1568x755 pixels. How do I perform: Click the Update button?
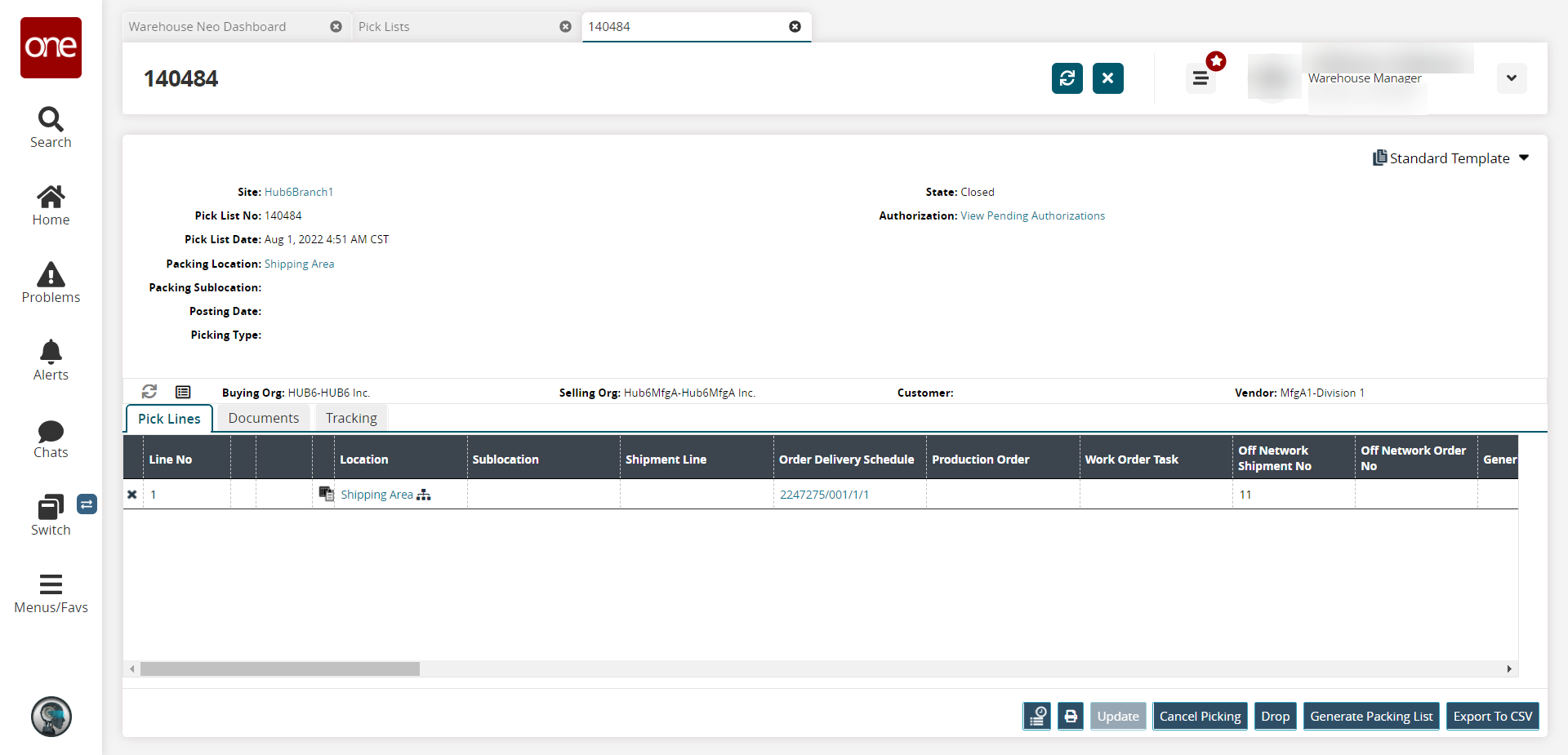coord(1118,717)
